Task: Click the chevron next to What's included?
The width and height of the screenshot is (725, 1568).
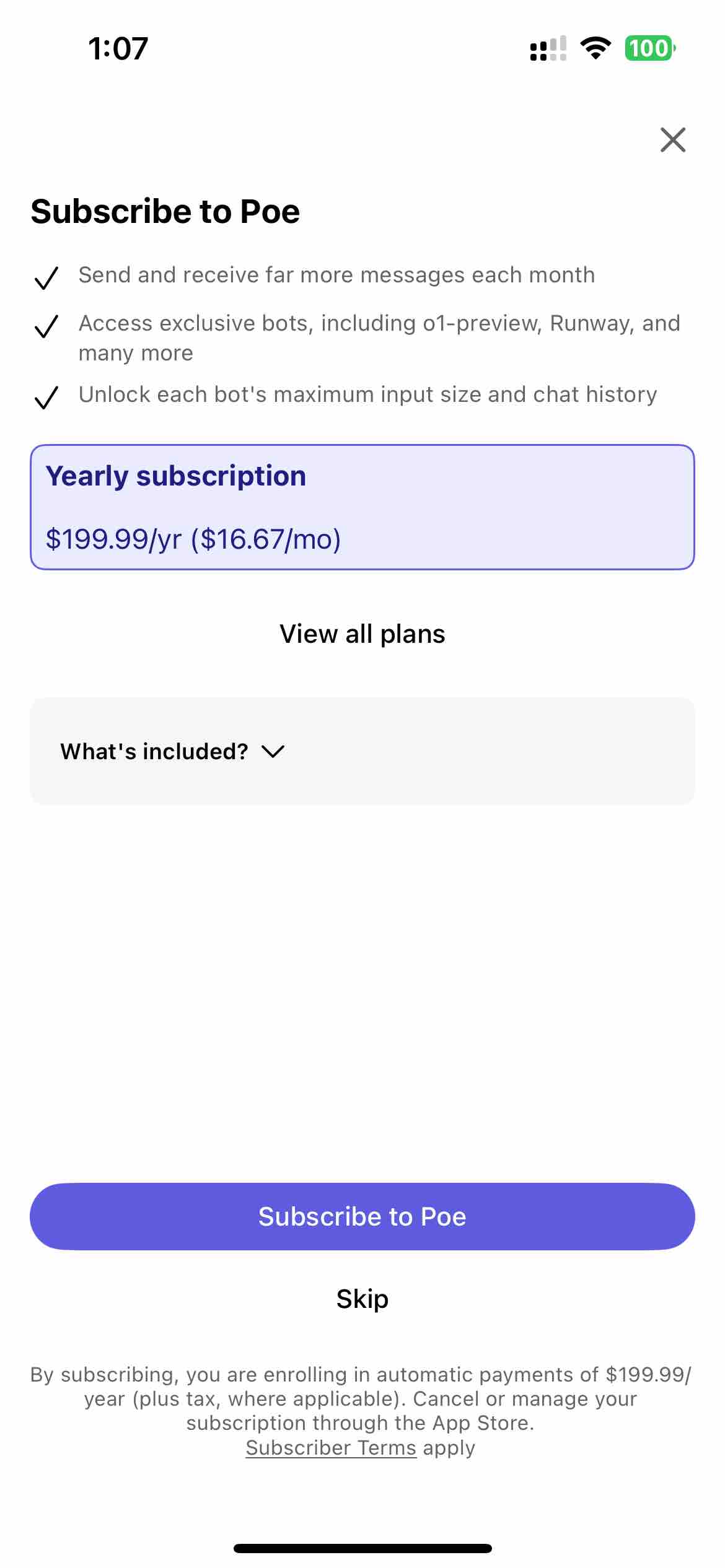Action: coord(273,752)
